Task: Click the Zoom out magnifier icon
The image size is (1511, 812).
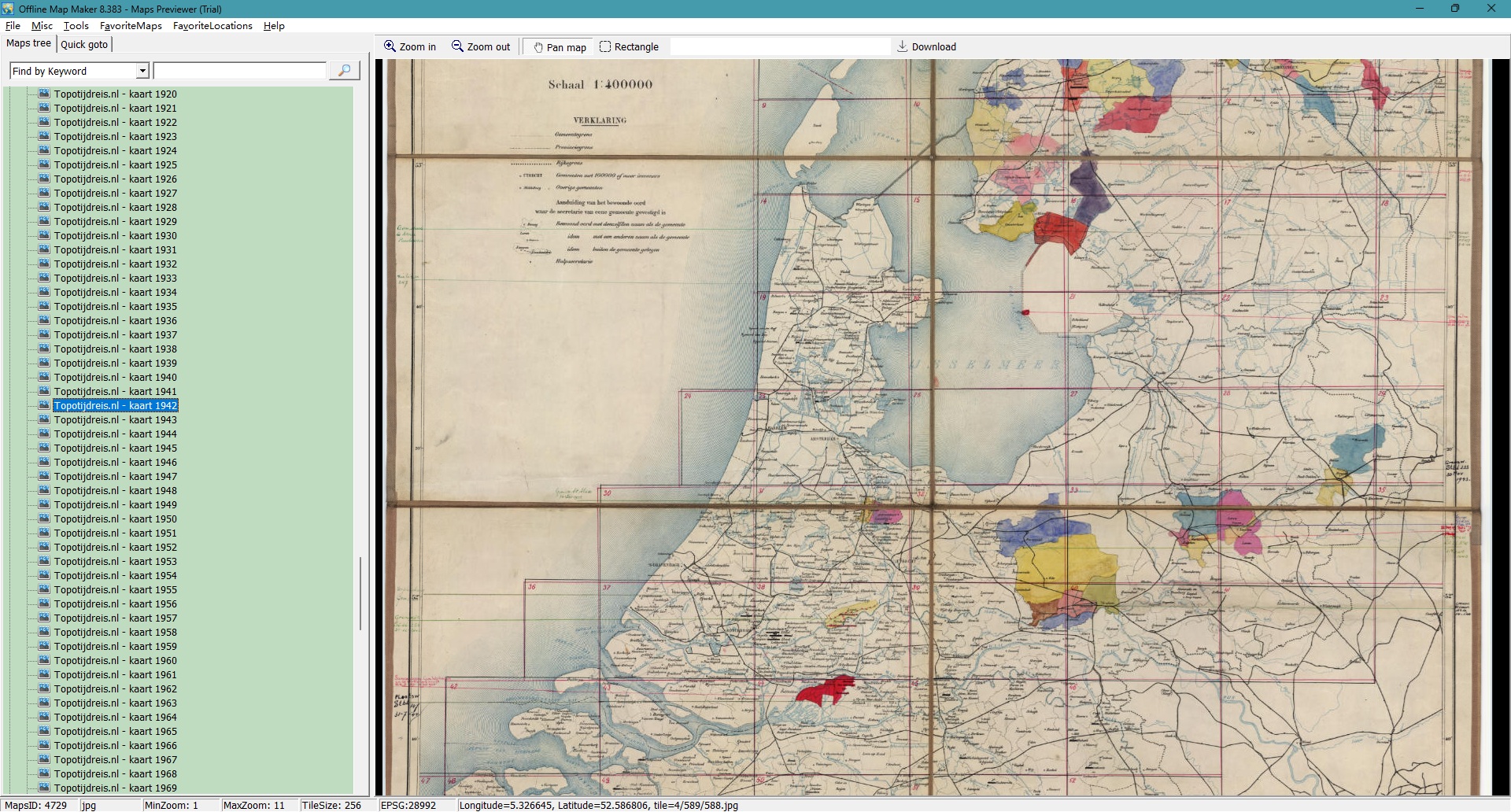Action: click(x=457, y=46)
